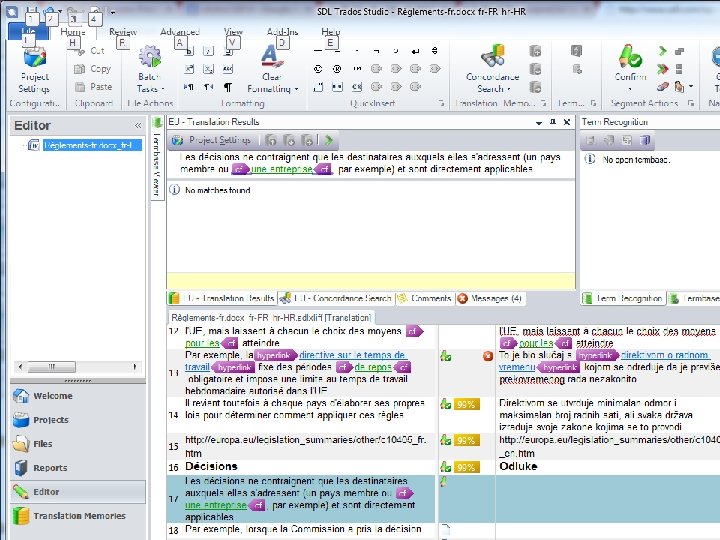Click the Batch Tasks gear icon
The width and height of the screenshot is (720, 540).
150,57
